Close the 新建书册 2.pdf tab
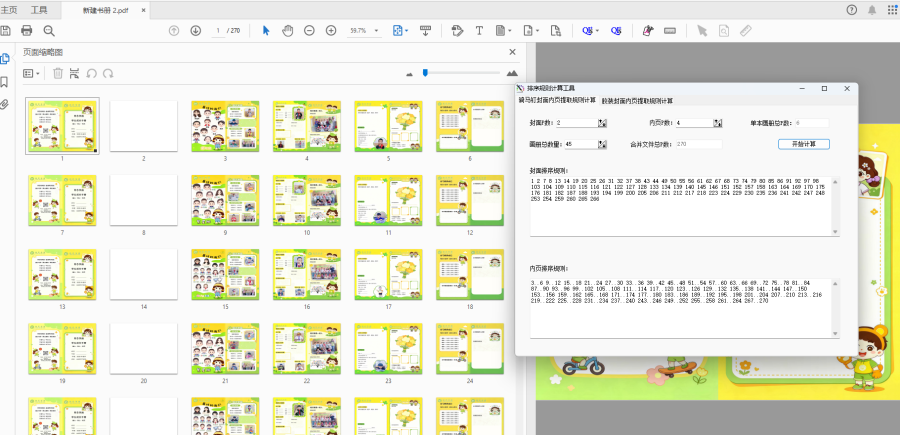This screenshot has width=900, height=435. pos(143,10)
